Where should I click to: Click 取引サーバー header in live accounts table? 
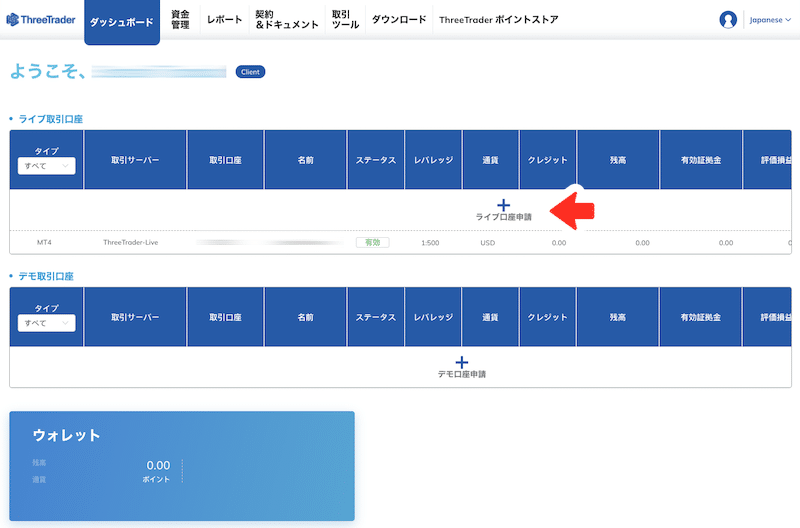(135, 160)
